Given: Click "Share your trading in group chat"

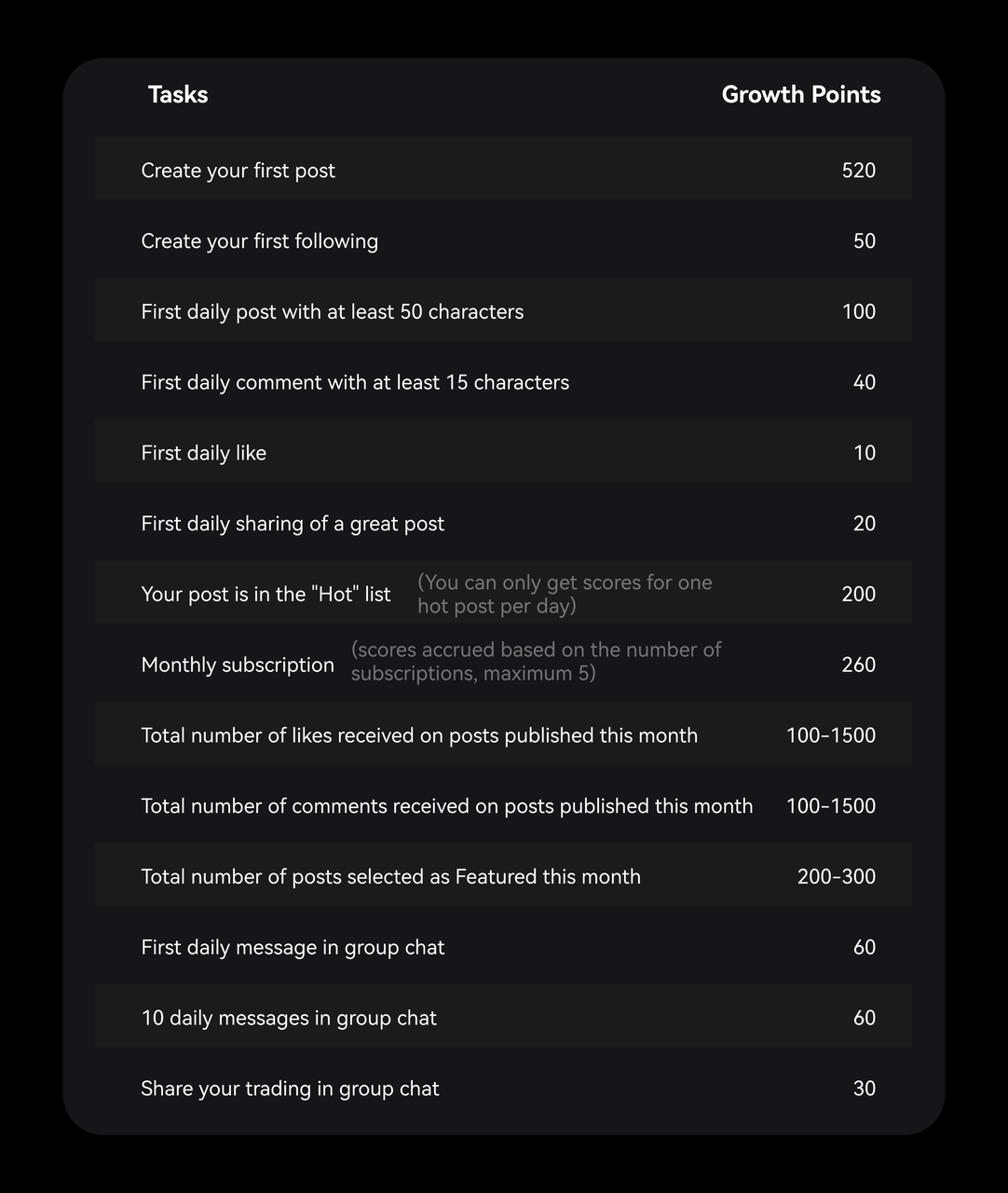Looking at the screenshot, I should click(x=290, y=1089).
